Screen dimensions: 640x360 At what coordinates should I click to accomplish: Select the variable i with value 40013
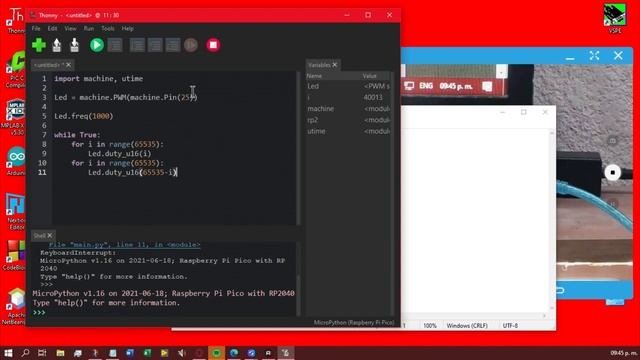pyautogui.click(x=348, y=97)
